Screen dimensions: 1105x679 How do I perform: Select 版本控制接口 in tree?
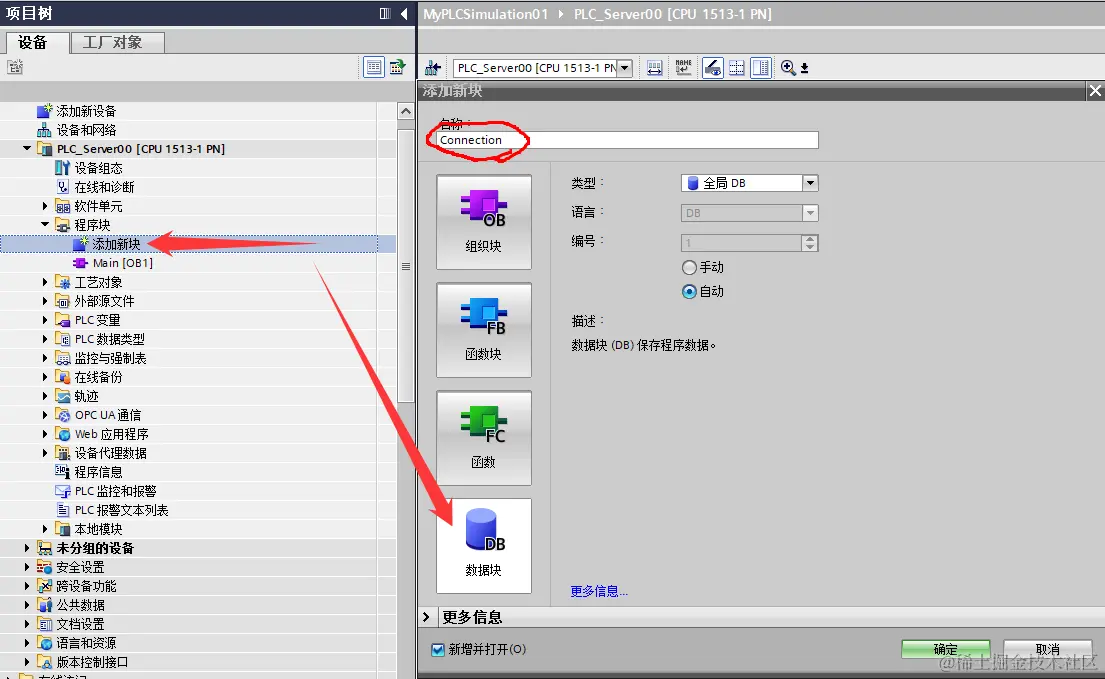pyautogui.click(x=92, y=662)
